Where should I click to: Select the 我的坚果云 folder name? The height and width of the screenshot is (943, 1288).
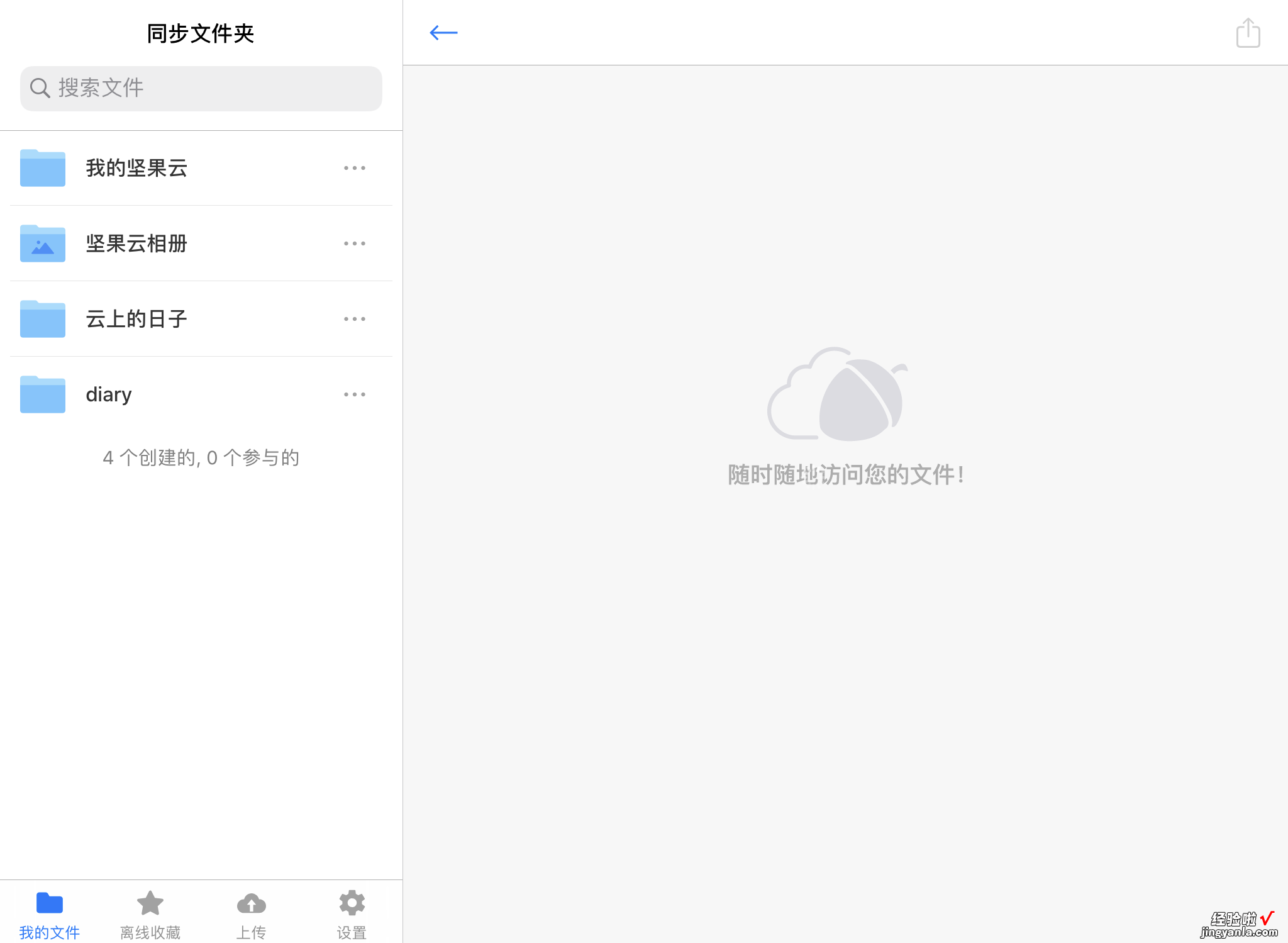pos(136,168)
